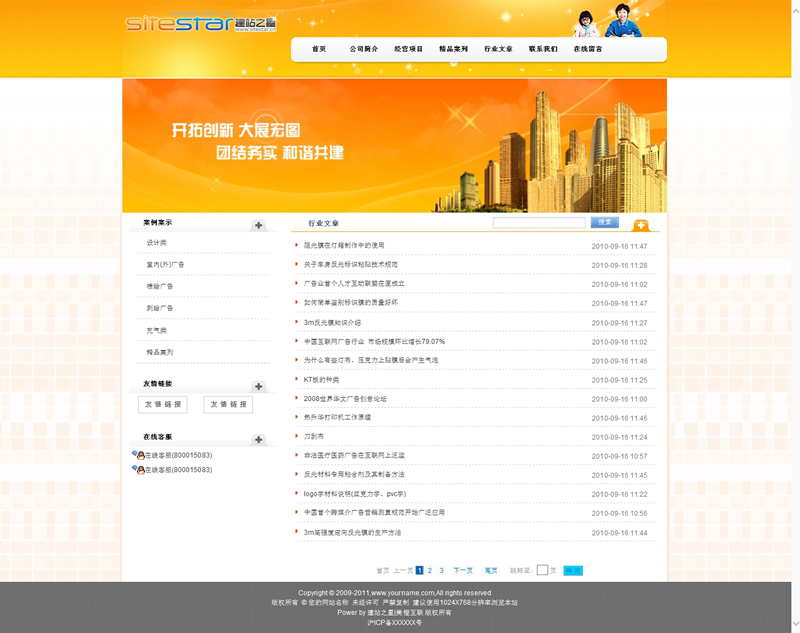
Task: Click the orange plus icon near search
Action: click(x=641, y=225)
